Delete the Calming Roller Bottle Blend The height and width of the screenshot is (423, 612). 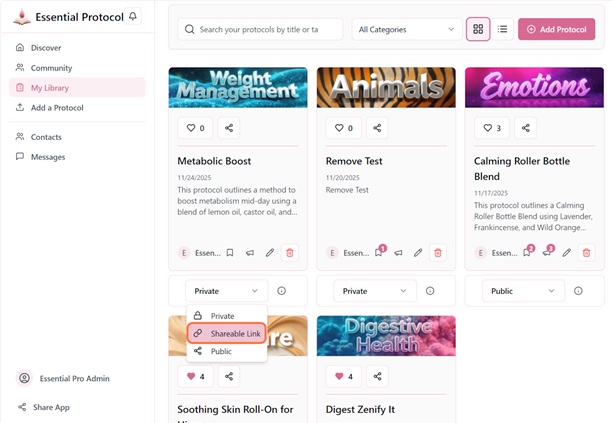click(x=587, y=253)
